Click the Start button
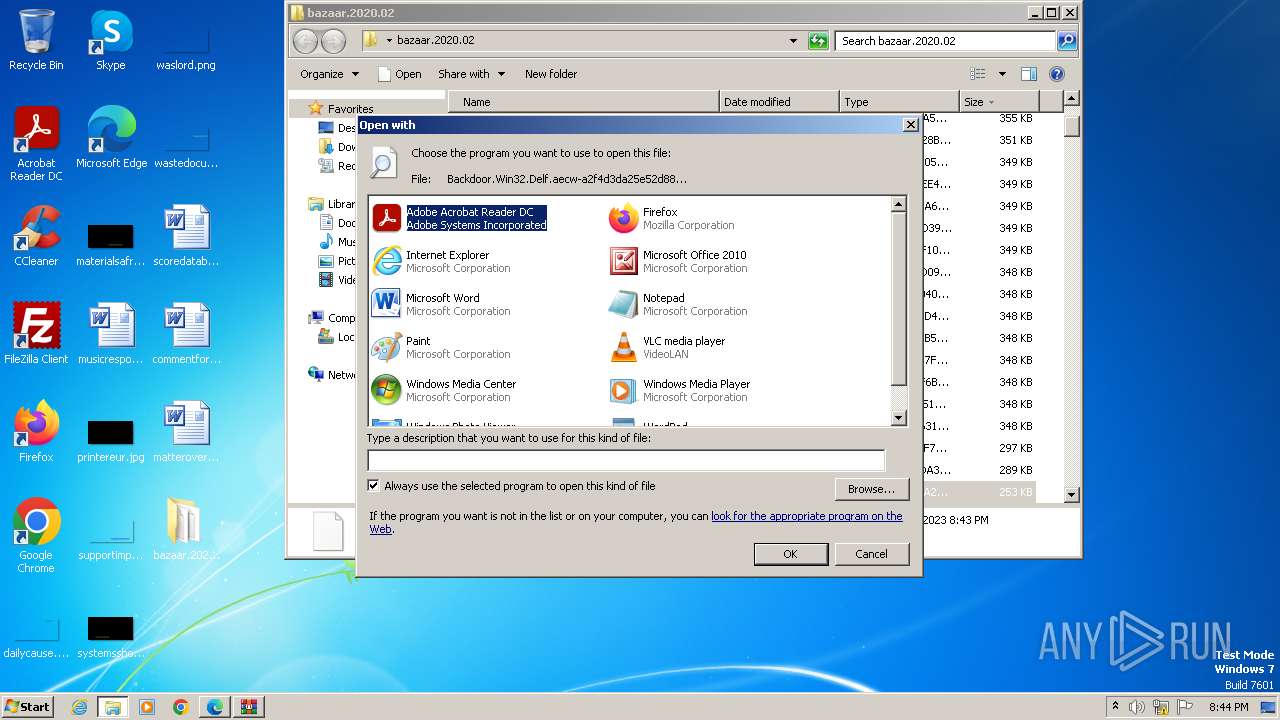 [28, 707]
